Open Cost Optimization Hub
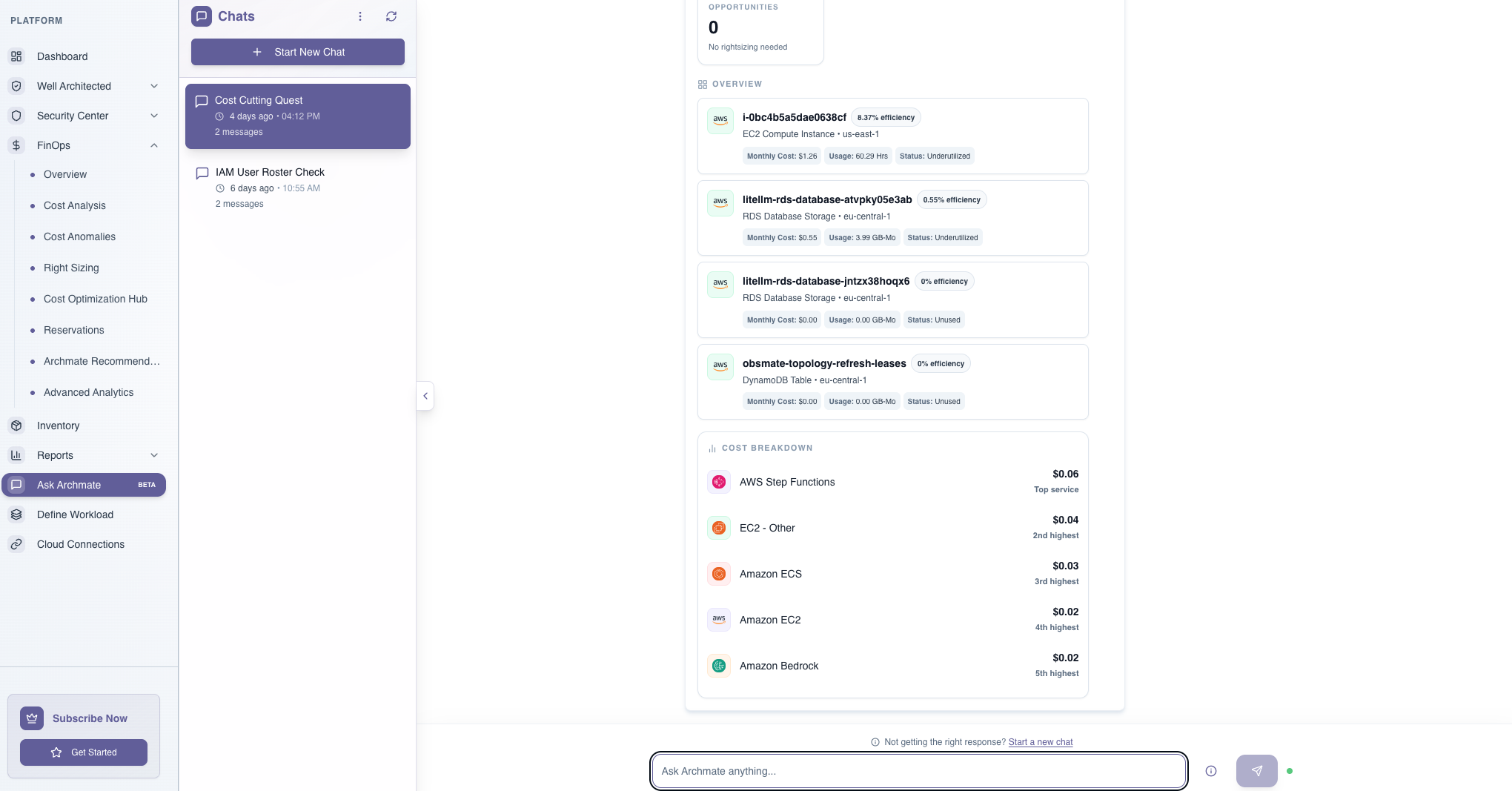The width and height of the screenshot is (1512, 791). coord(96,299)
